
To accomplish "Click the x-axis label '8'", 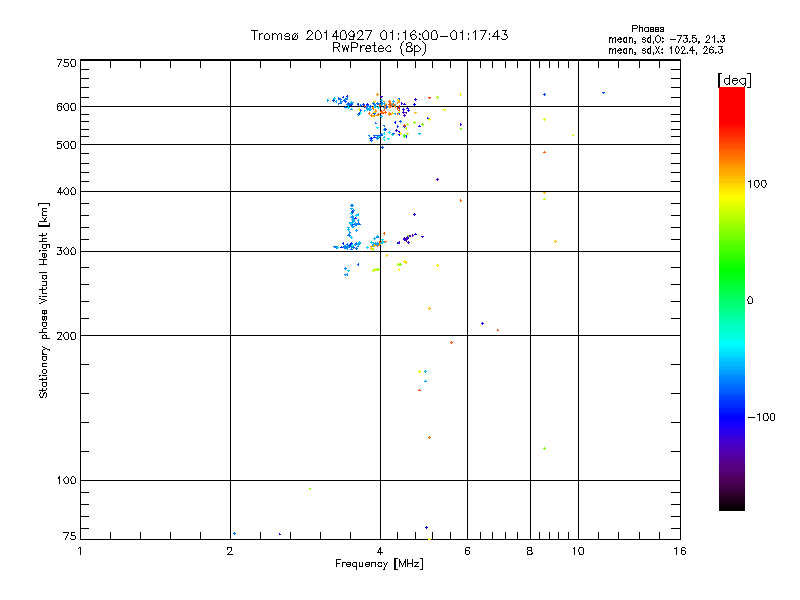I will coord(530,551).
